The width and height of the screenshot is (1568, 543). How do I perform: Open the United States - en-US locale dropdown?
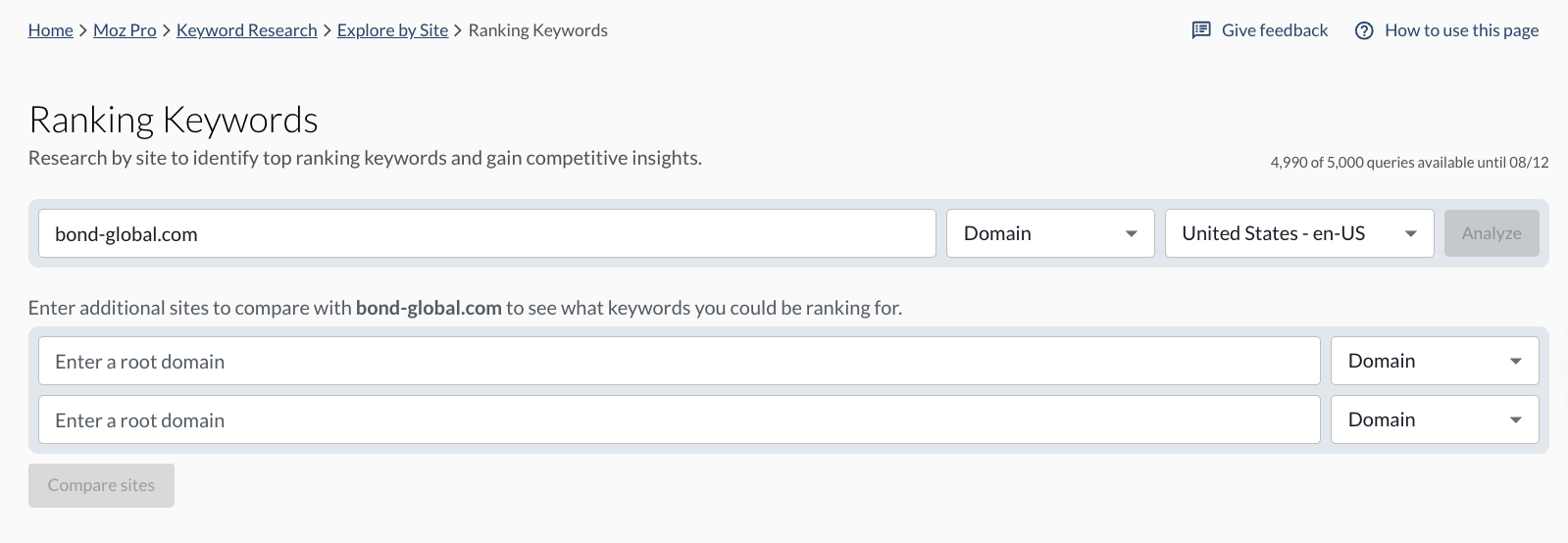click(x=1298, y=233)
